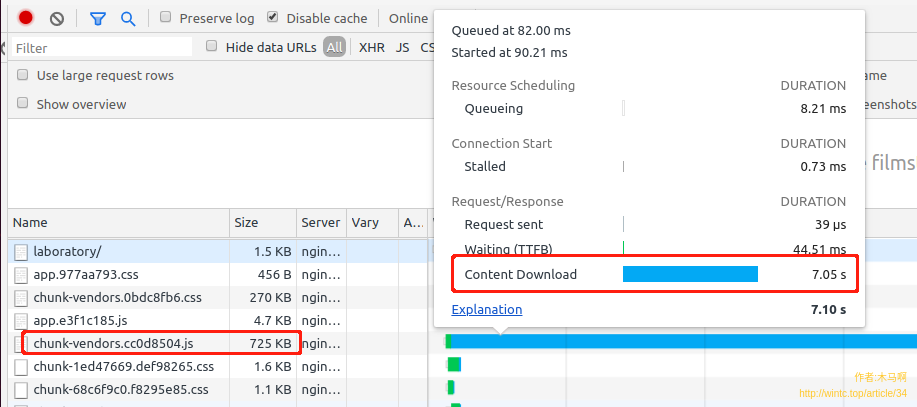Check the Hide data URLs option
The width and height of the screenshot is (917, 407).
click(x=211, y=46)
